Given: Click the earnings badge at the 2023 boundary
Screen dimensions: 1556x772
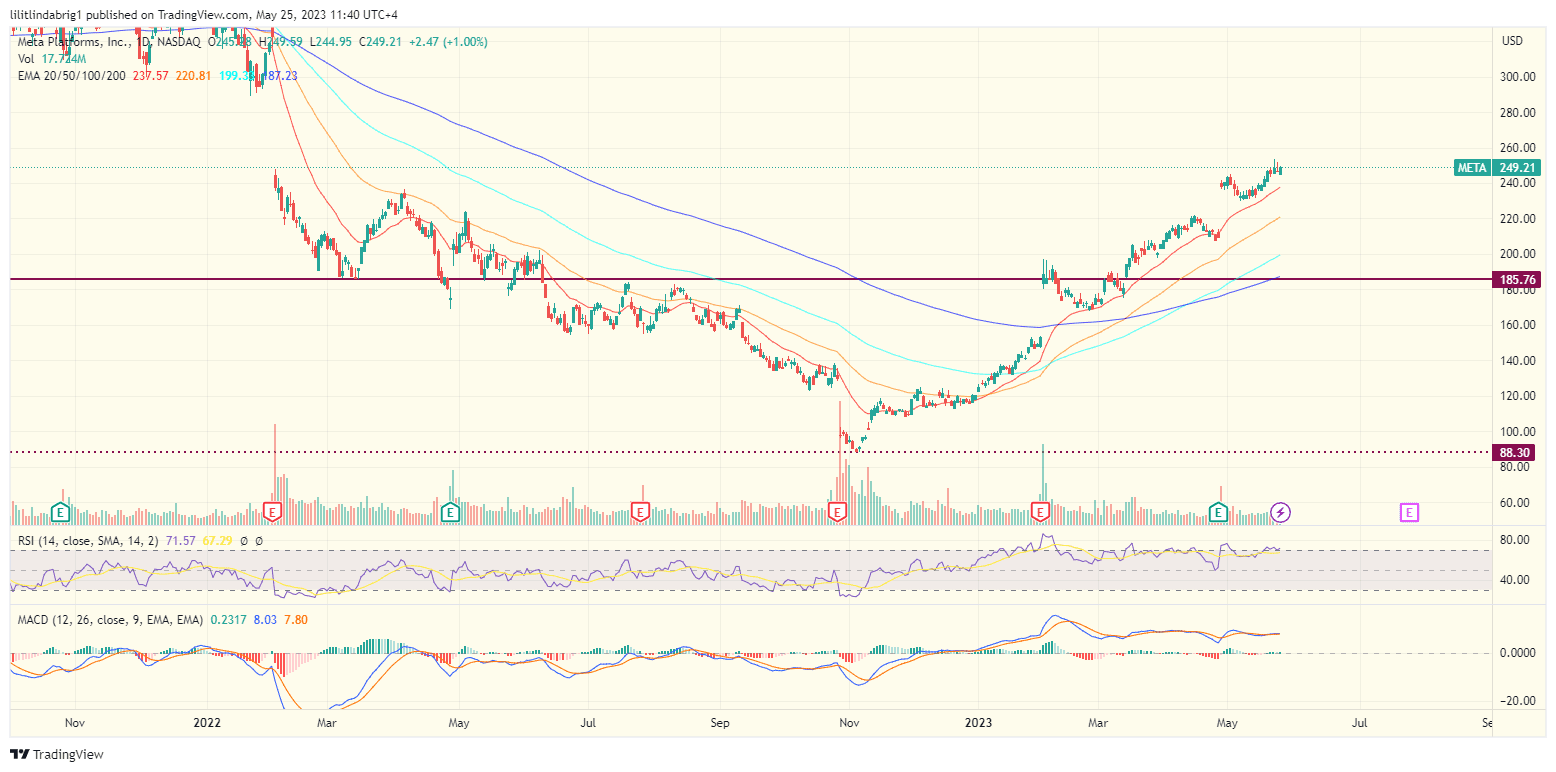Looking at the screenshot, I should click(1040, 511).
